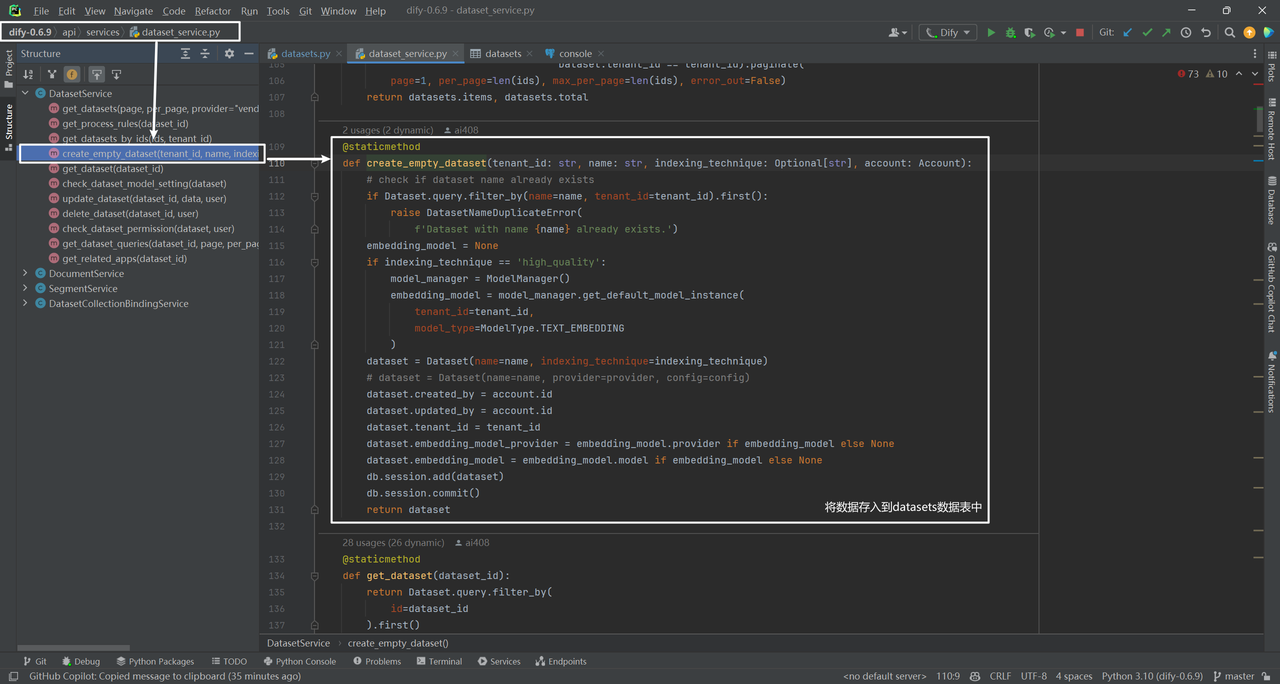Image resolution: width=1280 pixels, height=684 pixels.
Task: Click the red error count 73 indicator
Action: [1189, 73]
